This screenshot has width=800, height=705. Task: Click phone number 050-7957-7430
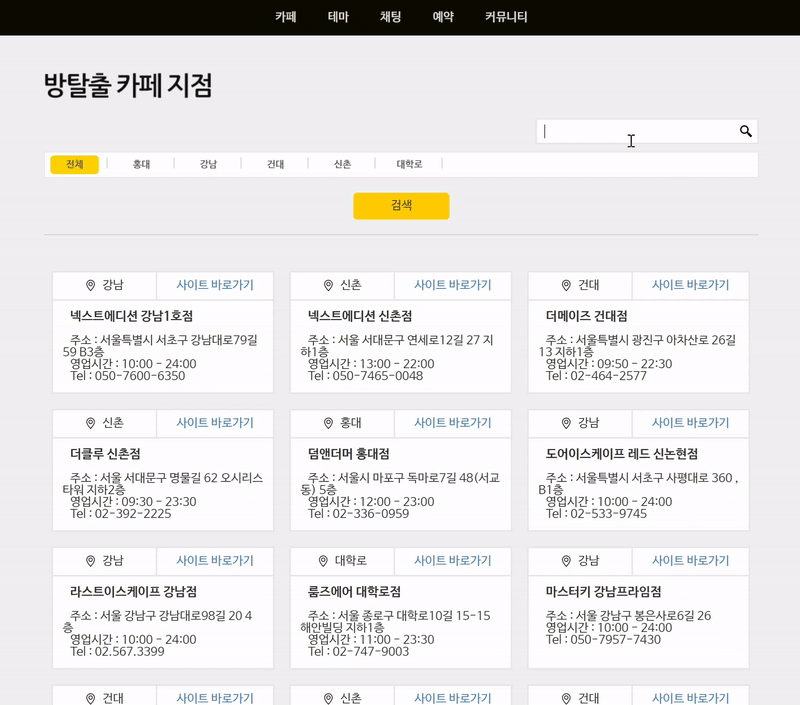(615, 640)
